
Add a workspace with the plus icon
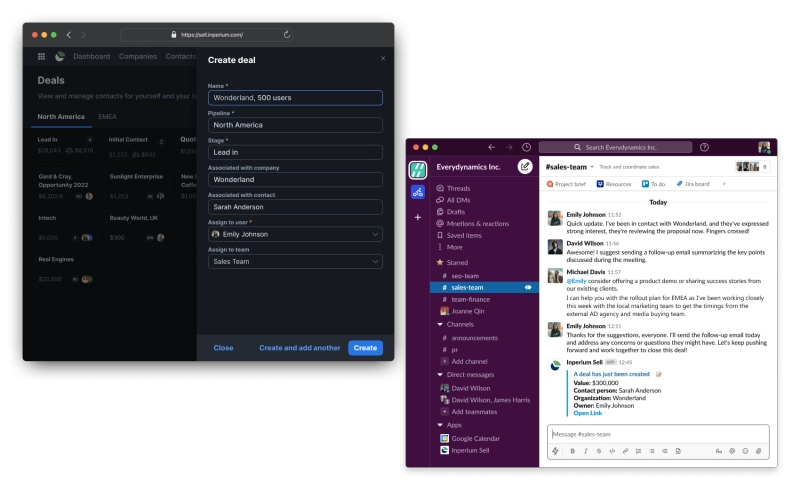click(x=418, y=217)
